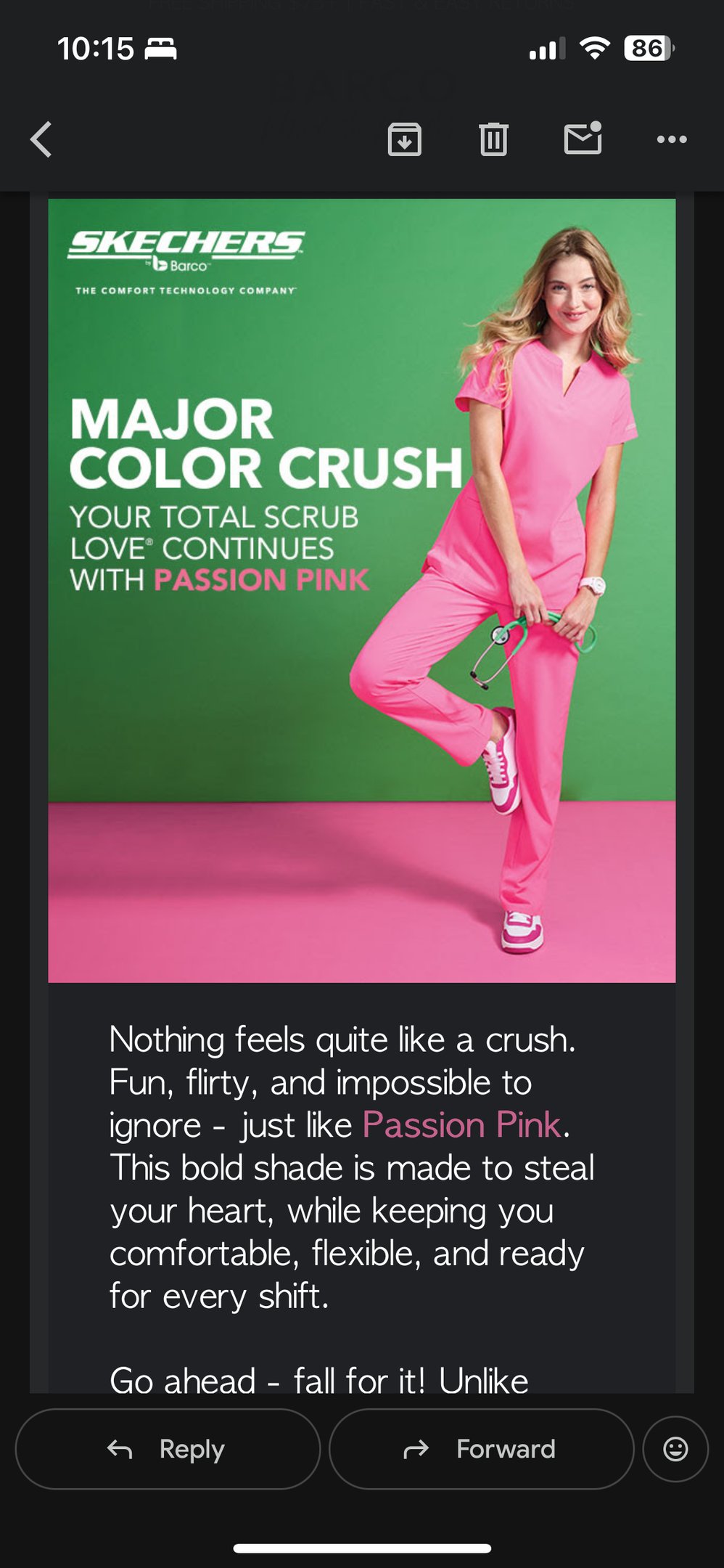724x1568 pixels.
Task: Tap the curved arrow inside Reply button
Action: pyautogui.click(x=120, y=1450)
